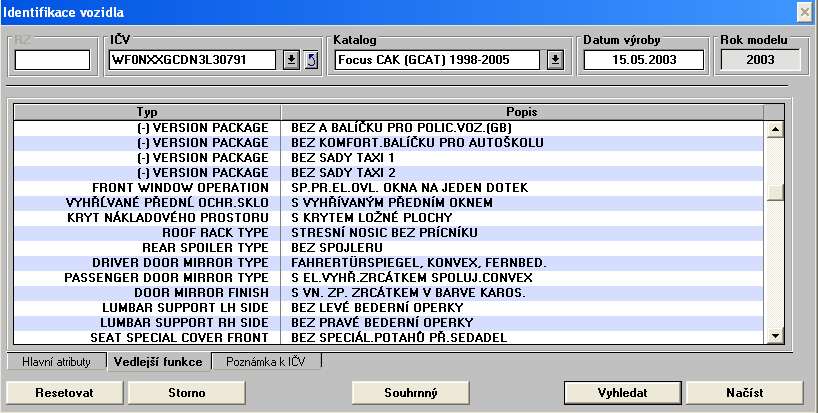This screenshot has width=818, height=413.
Task: Click the IČV text input field
Action: click(191, 60)
